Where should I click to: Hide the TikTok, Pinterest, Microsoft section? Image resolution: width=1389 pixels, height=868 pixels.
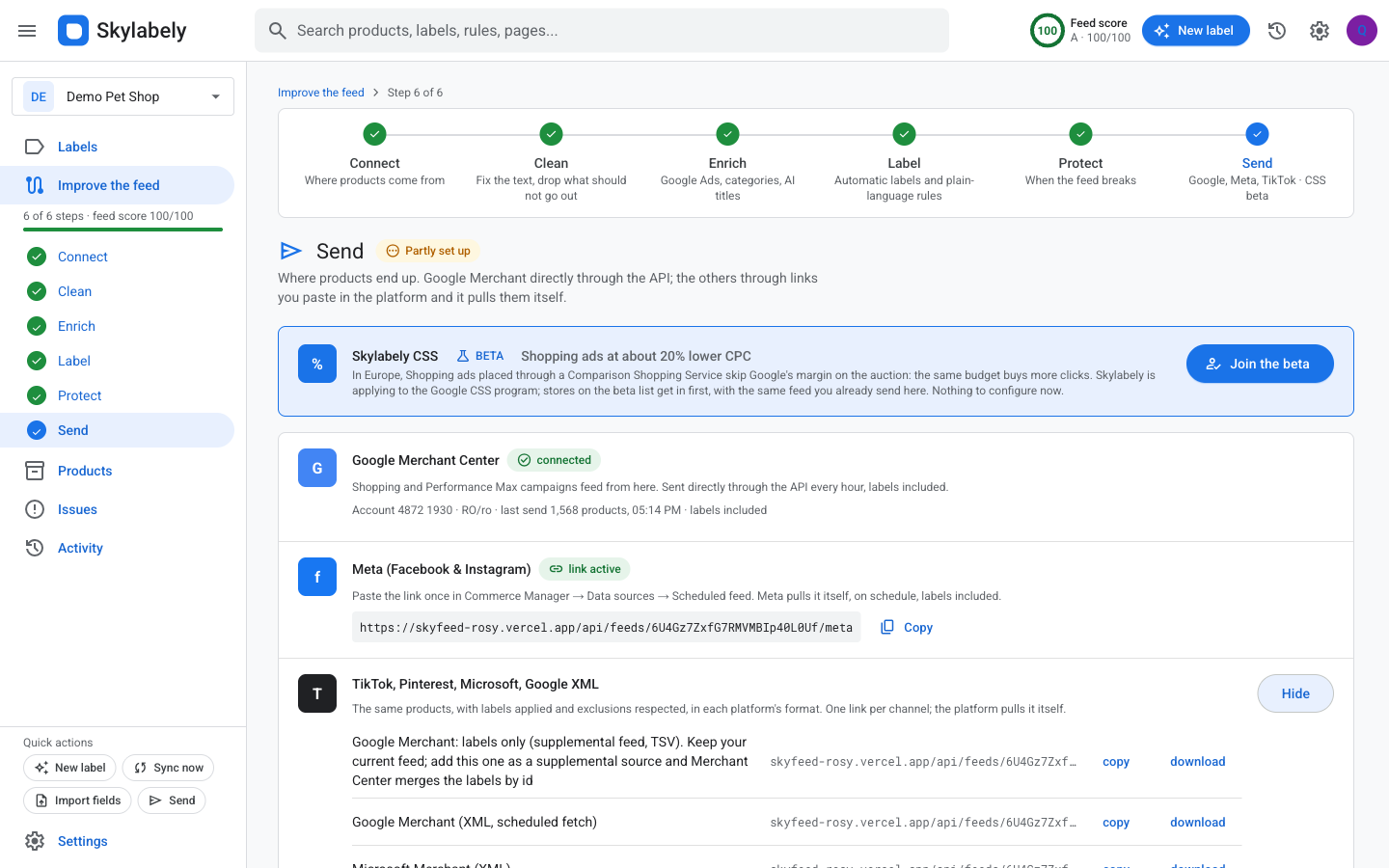click(x=1295, y=693)
